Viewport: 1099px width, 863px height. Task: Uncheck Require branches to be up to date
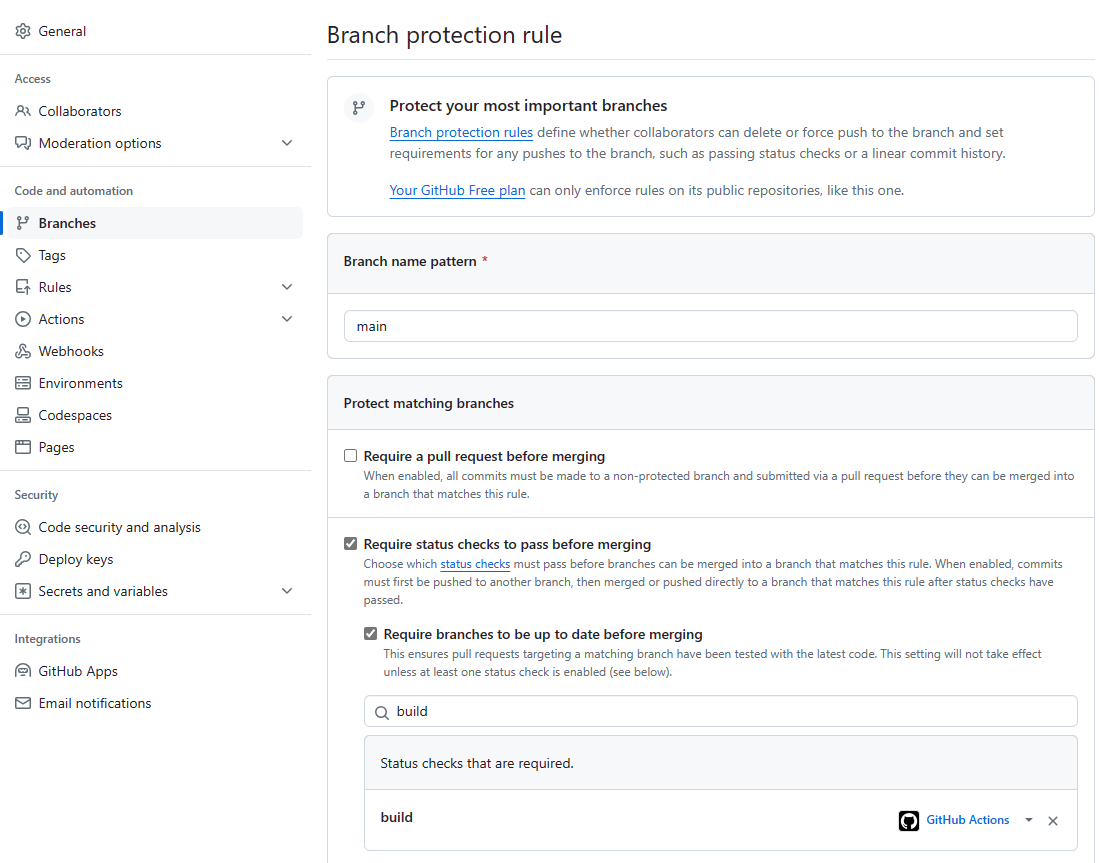click(370, 634)
